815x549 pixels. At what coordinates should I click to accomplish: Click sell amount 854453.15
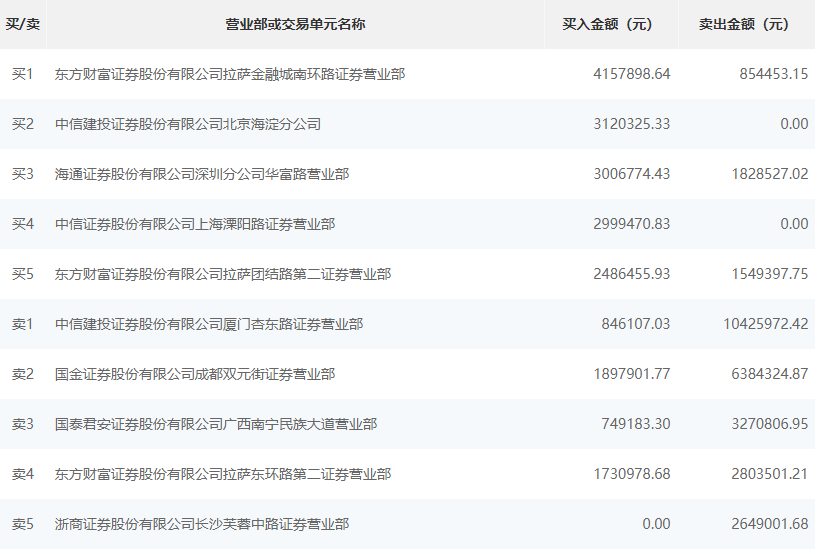[774, 74]
